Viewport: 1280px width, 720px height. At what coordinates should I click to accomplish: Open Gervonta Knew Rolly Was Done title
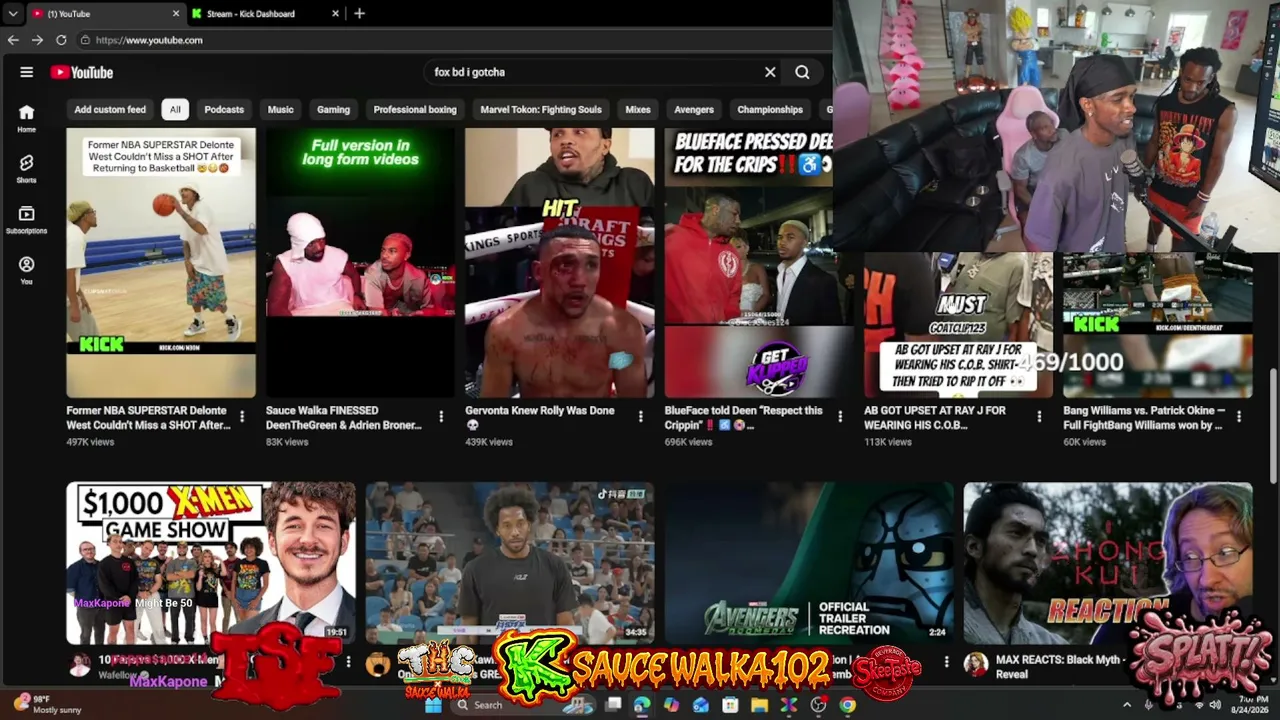[540, 417]
